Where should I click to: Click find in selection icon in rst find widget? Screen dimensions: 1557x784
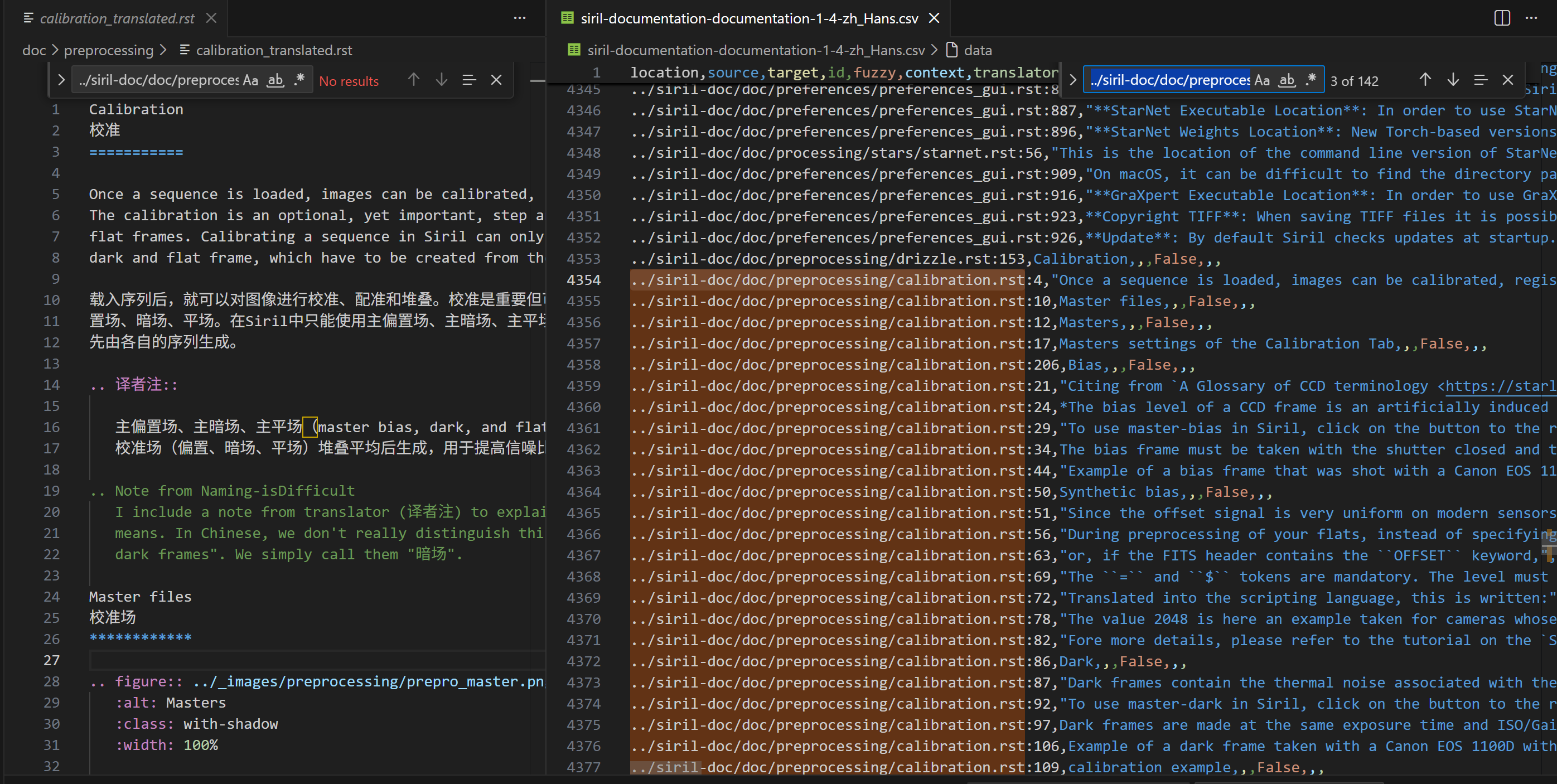tap(469, 80)
